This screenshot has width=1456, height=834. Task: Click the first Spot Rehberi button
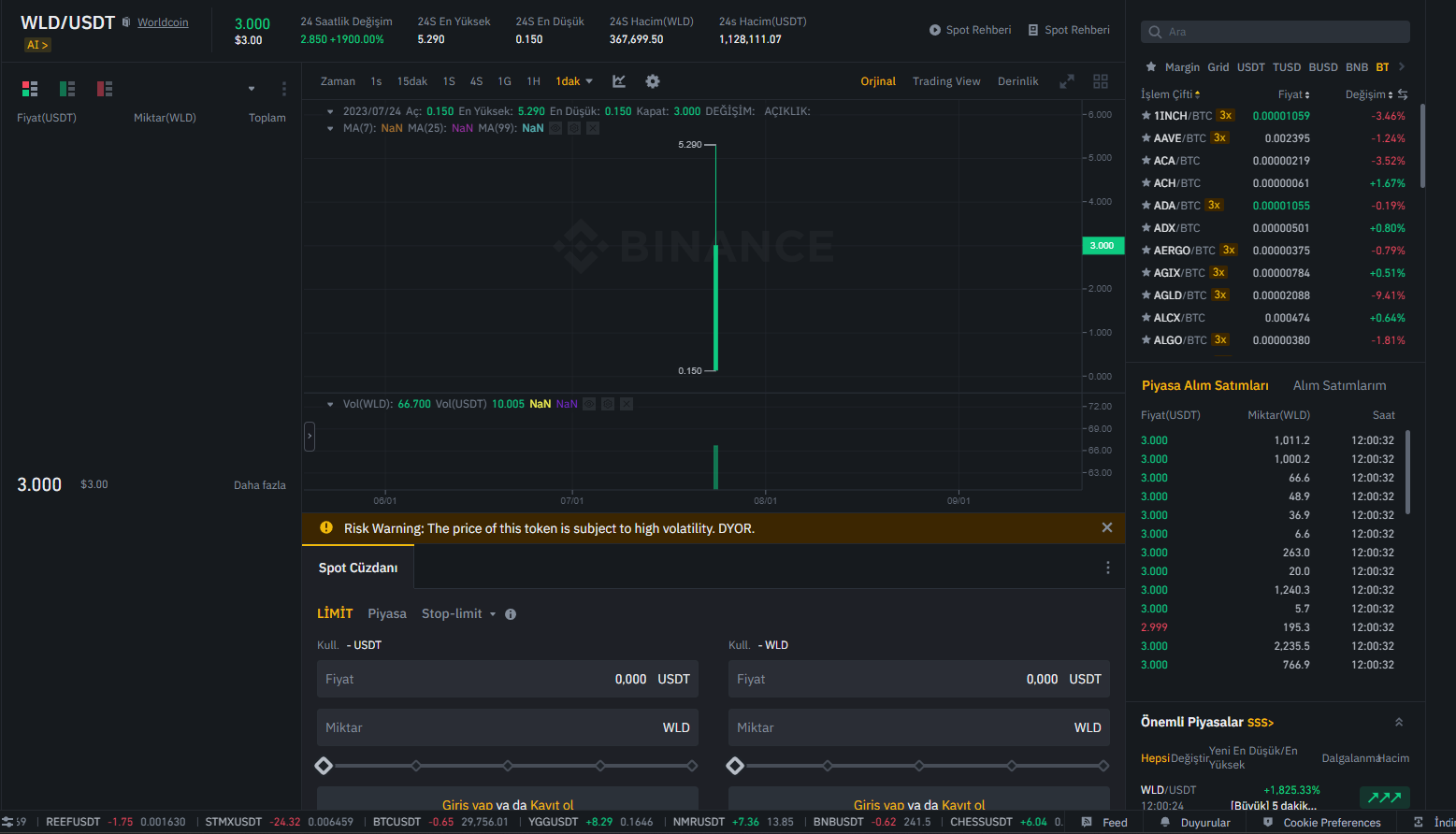(970, 30)
